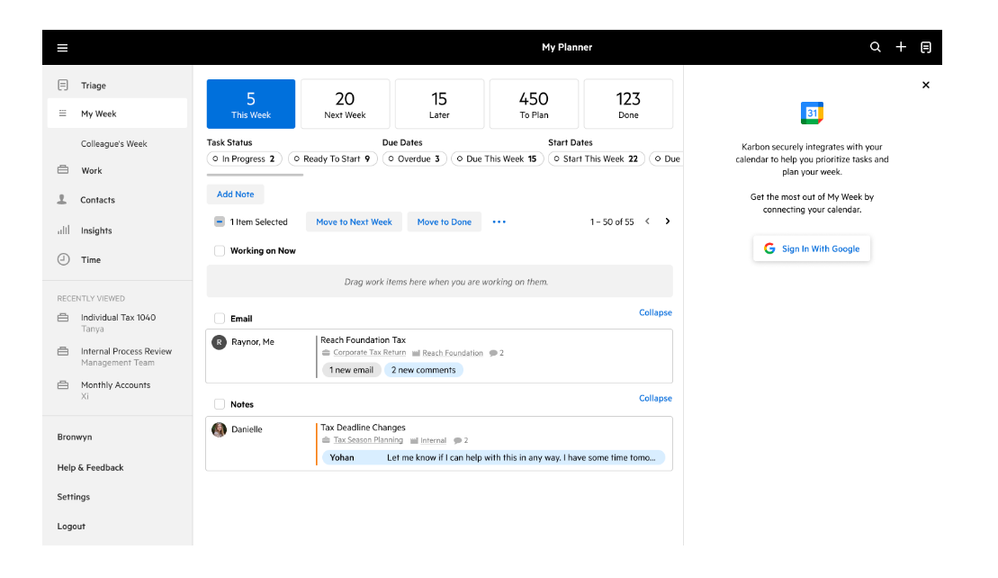Click Sign In With Google

(812, 249)
